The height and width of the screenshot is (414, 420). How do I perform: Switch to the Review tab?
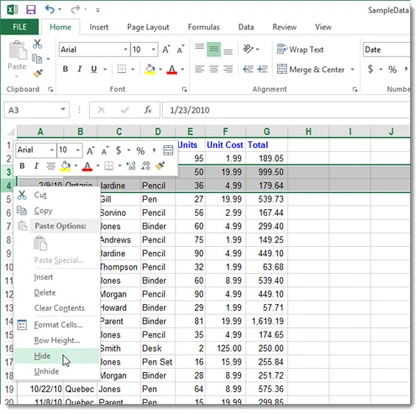tap(284, 27)
